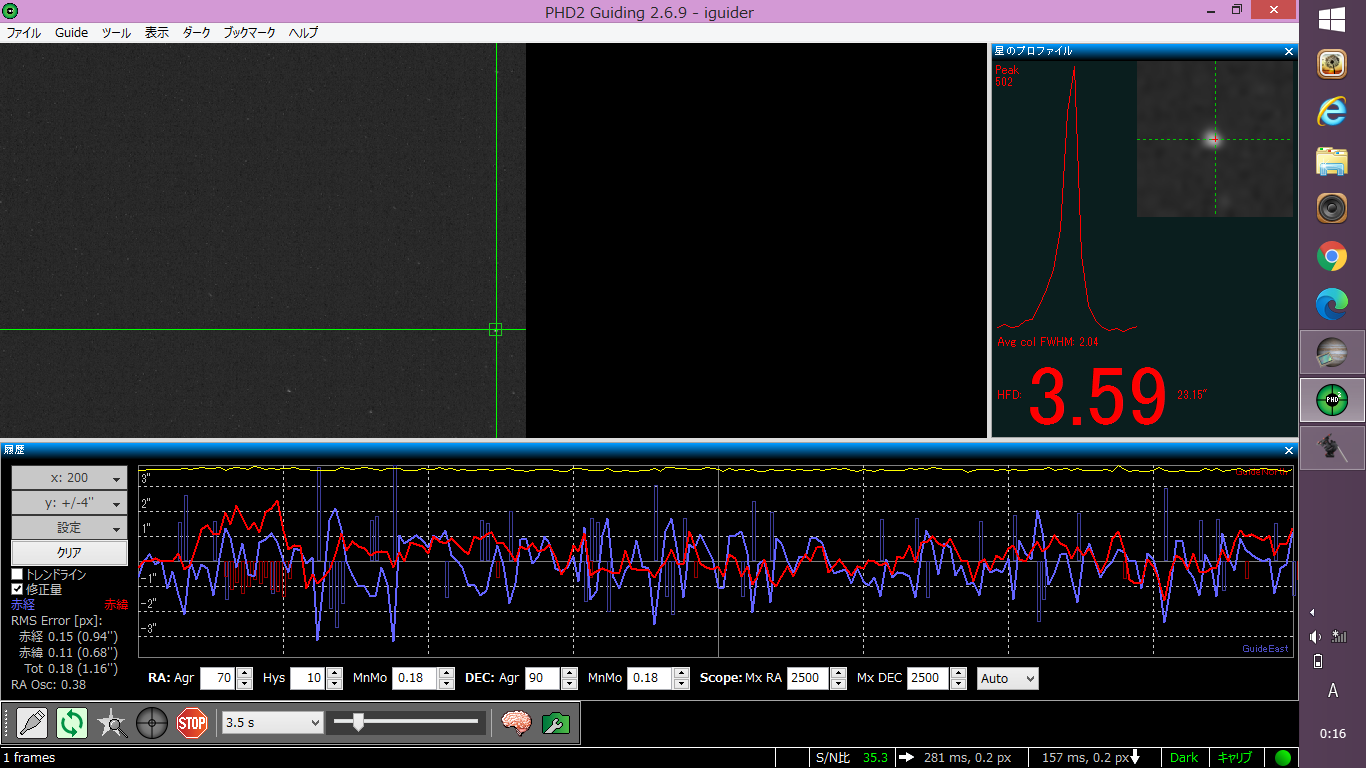Open the 3.5 s exposure time dropdown

[x=274, y=722]
